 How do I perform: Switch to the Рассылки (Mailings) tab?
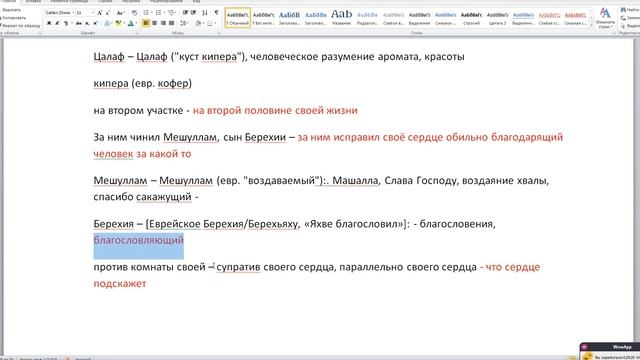[131, 2]
